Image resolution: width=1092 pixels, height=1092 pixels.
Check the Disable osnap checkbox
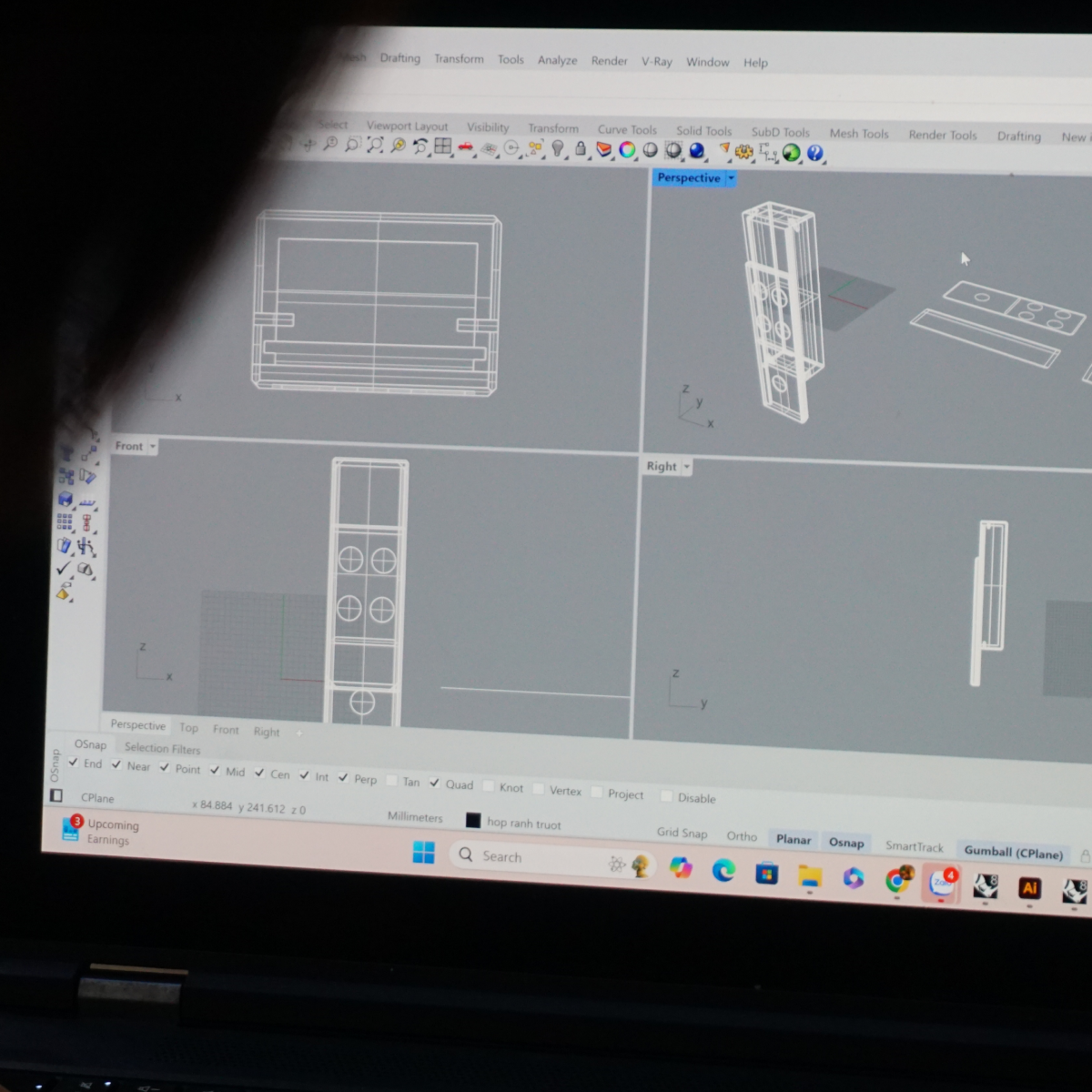pyautogui.click(x=666, y=797)
